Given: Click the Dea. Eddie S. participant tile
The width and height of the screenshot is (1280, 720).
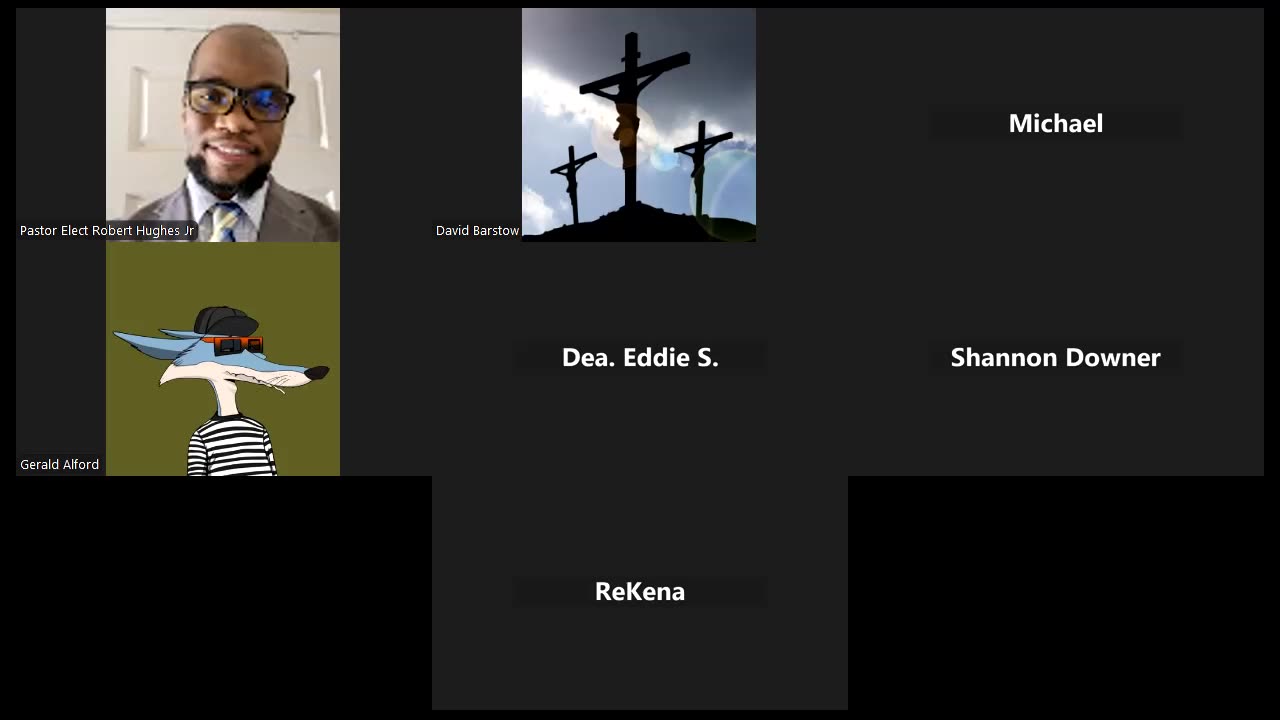Looking at the screenshot, I should [640, 359].
